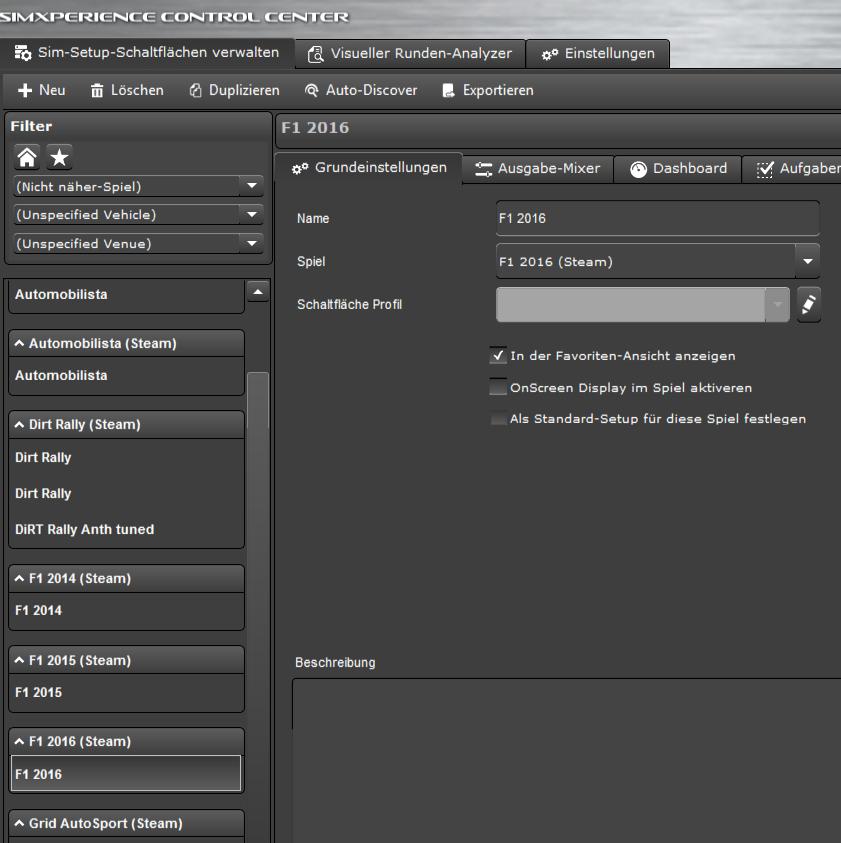Viewport: 841px width, 843px height.
Task: Collapse the Automobilista (Steam) group
Action: [19, 343]
